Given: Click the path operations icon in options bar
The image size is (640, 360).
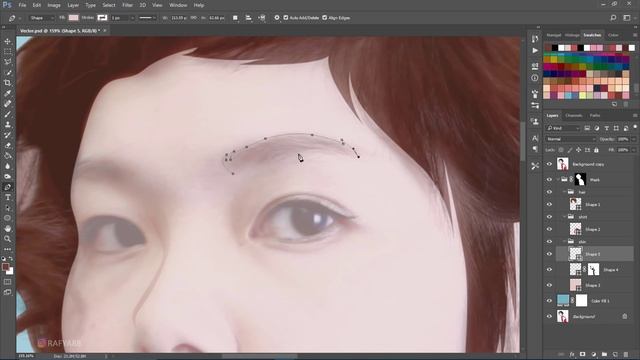Looking at the screenshot, I should [235, 18].
